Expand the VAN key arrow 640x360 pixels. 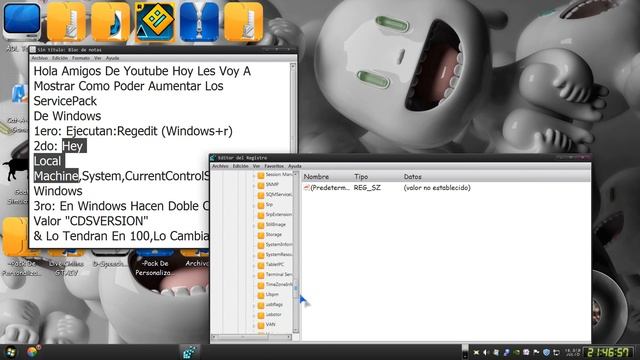[x=254, y=325]
